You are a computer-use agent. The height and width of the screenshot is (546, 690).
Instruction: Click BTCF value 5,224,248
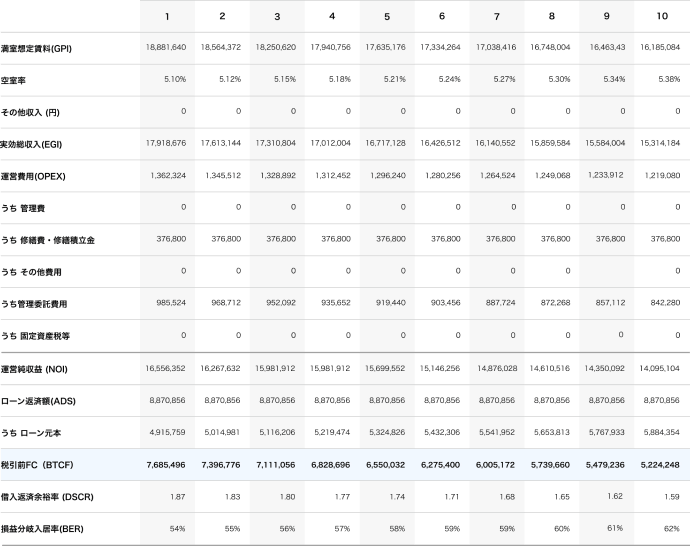point(660,465)
